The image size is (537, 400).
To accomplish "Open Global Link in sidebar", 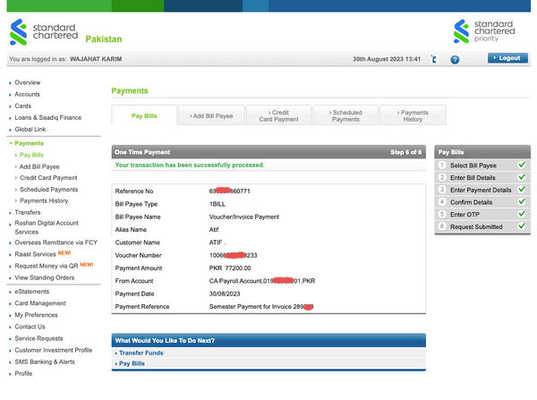I will [30, 129].
